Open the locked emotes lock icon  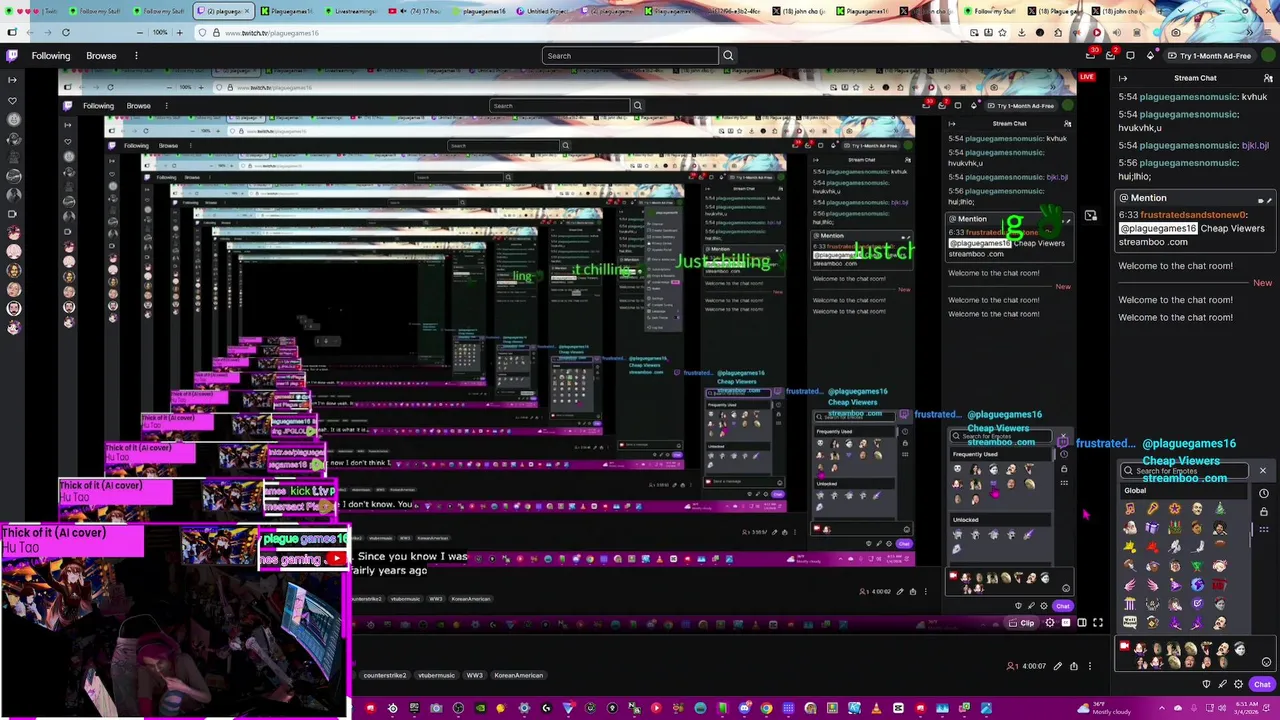click(1264, 511)
